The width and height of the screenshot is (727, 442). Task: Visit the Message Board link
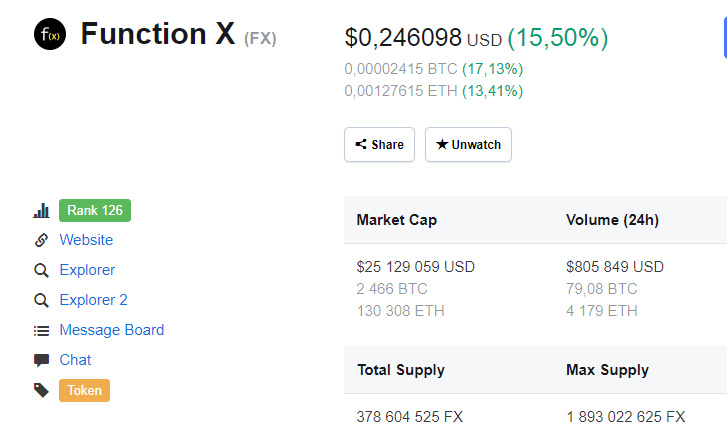pos(111,330)
